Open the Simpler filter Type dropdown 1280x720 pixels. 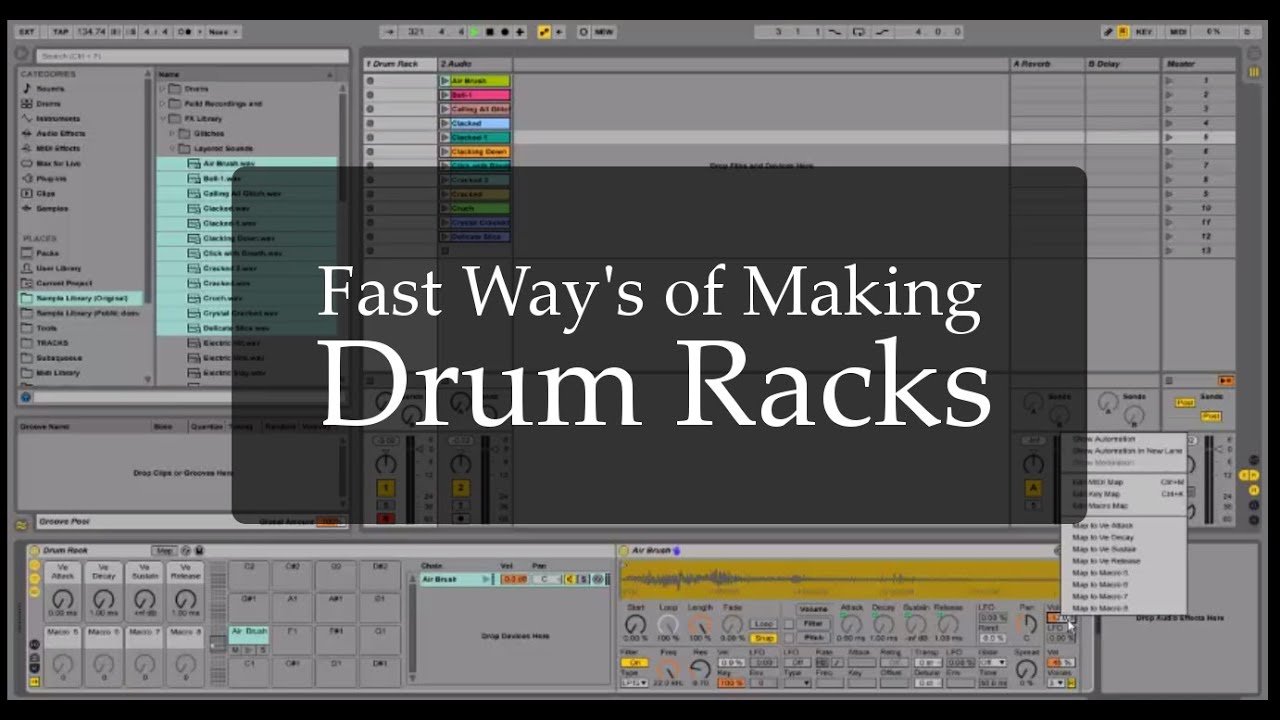634,683
